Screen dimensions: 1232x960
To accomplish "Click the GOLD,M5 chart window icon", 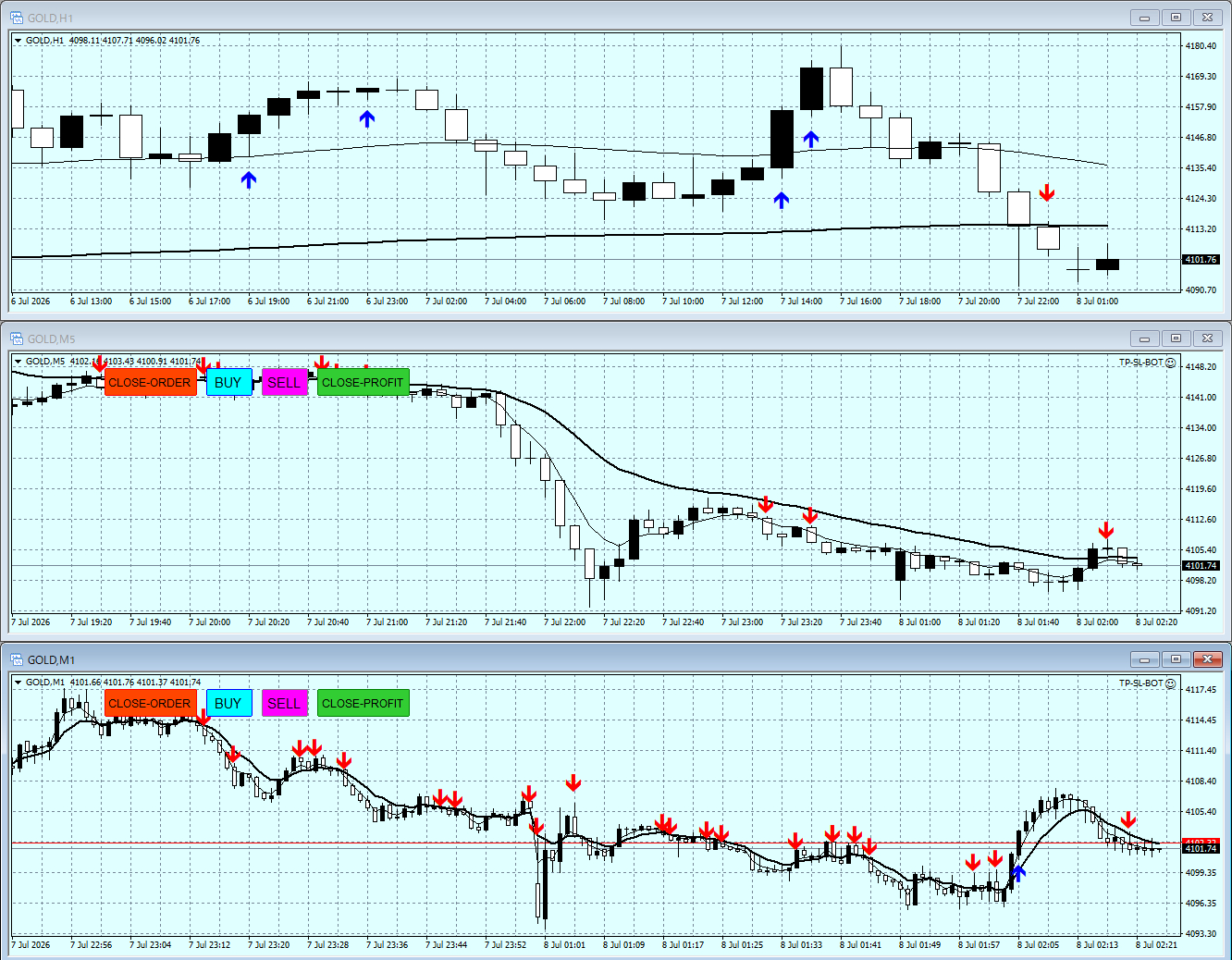I will pyautogui.click(x=17, y=338).
